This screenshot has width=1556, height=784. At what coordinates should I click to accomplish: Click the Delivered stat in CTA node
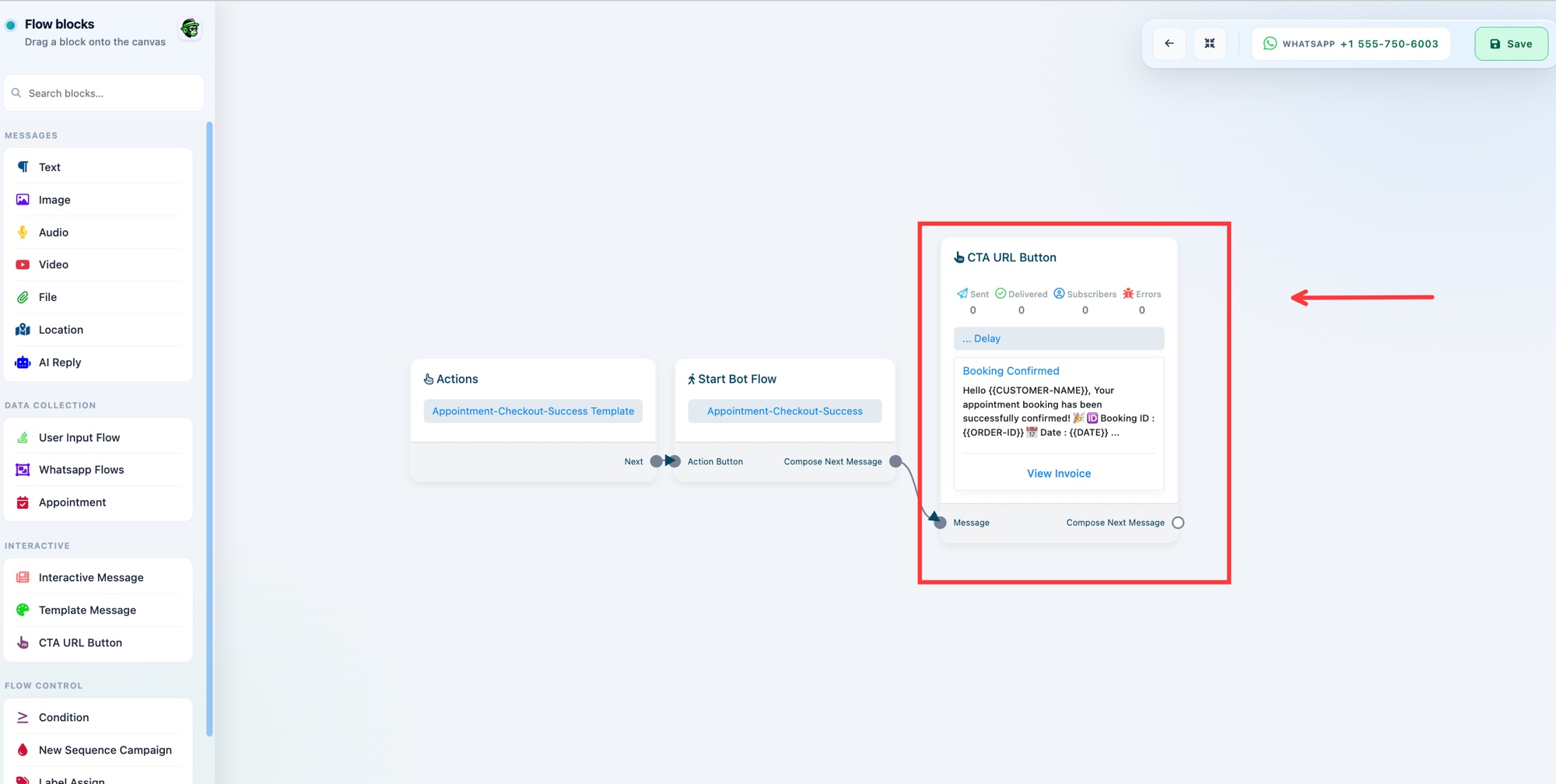click(x=1022, y=302)
